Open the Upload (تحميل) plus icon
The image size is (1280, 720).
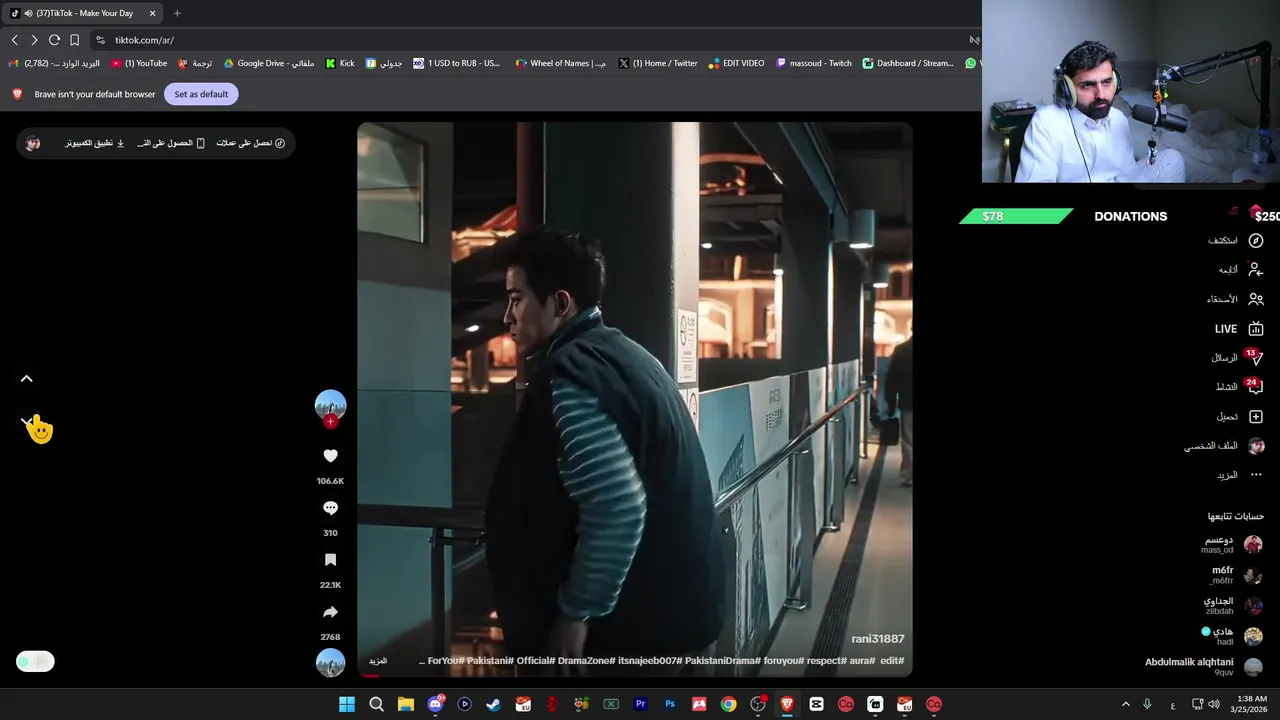(x=1256, y=416)
